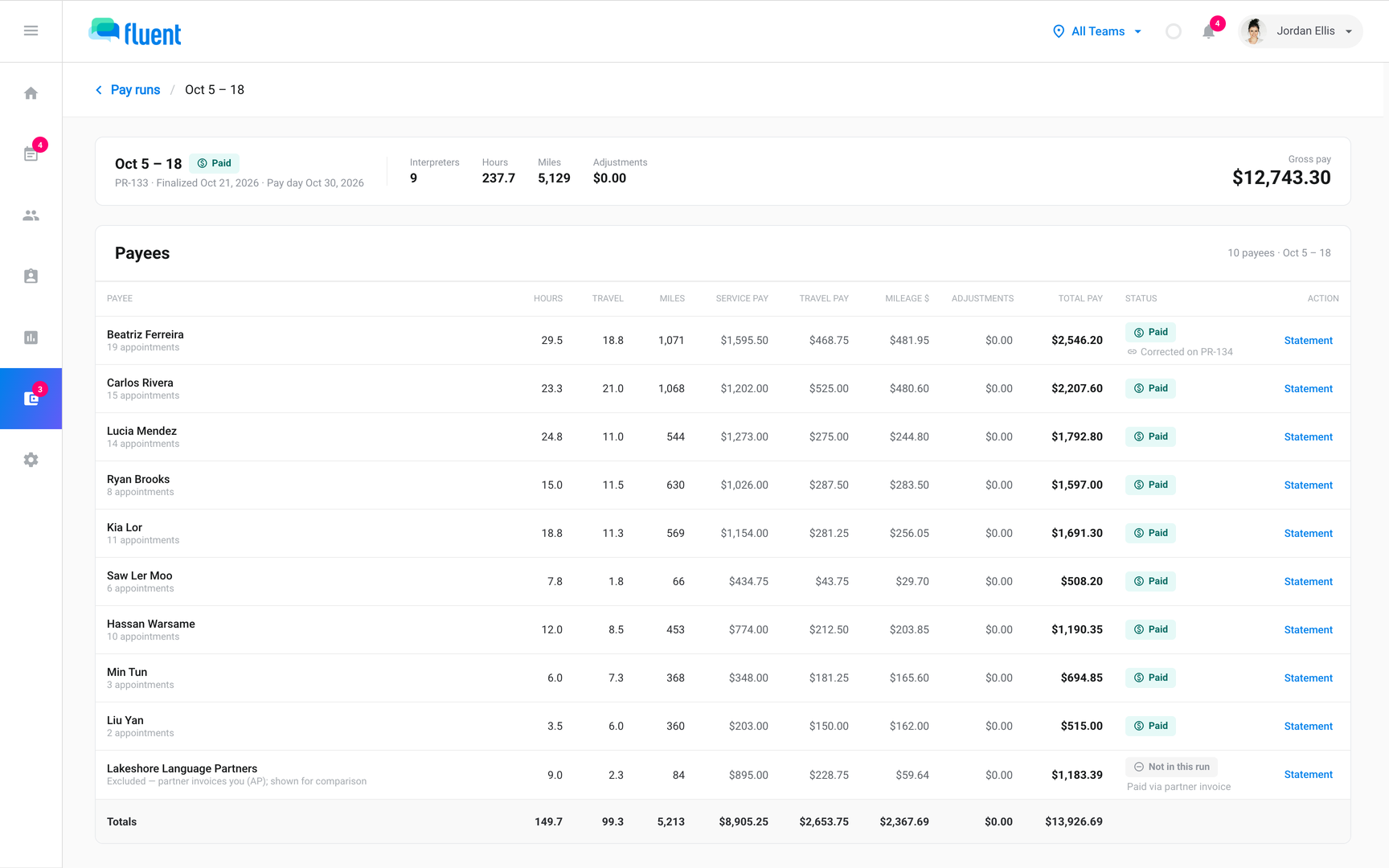Click the Corrected on PR-134 link
Screen dimensions: 1389x868
pos(1179,352)
